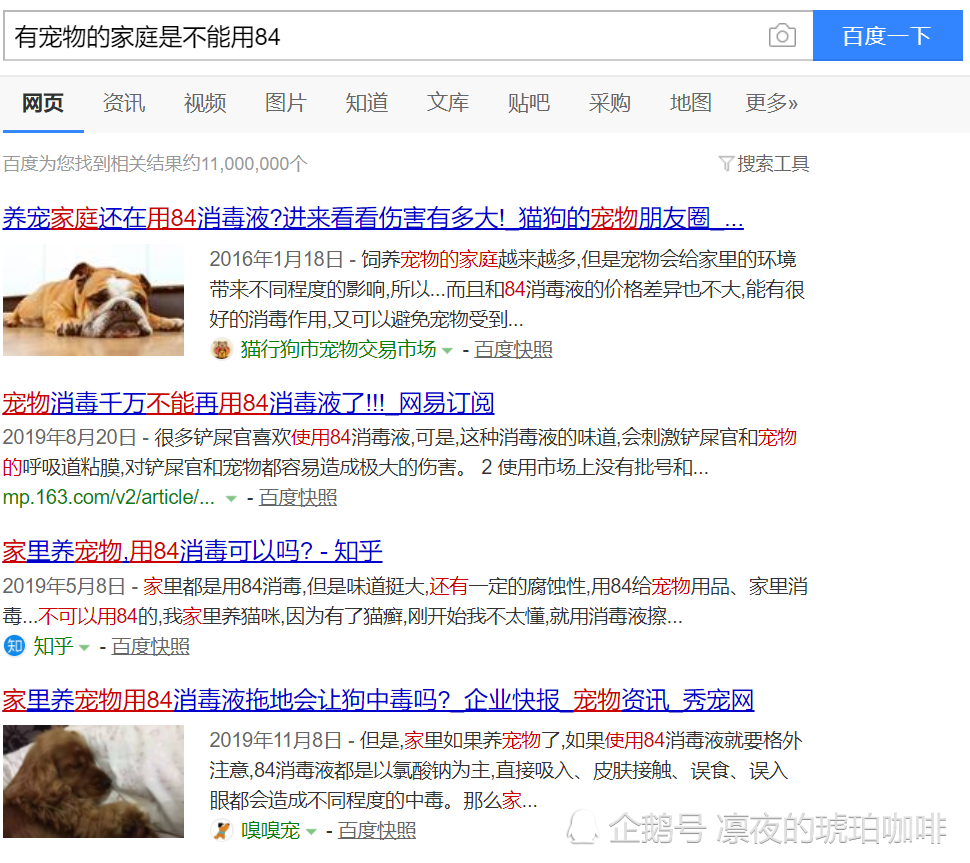The width and height of the screenshot is (970, 863).
Task: Switch to the 贴吧 tab
Action: click(529, 103)
